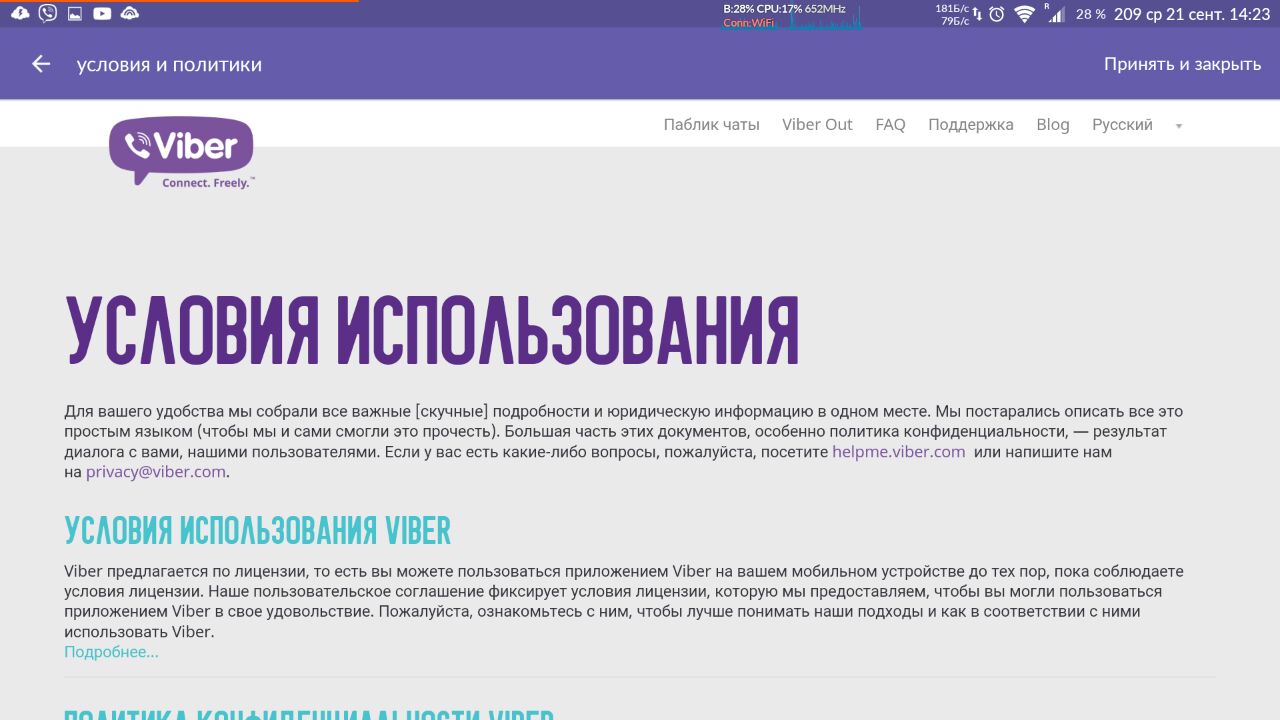The height and width of the screenshot is (720, 1280).
Task: Select the Русский language option
Action: pos(1122,125)
